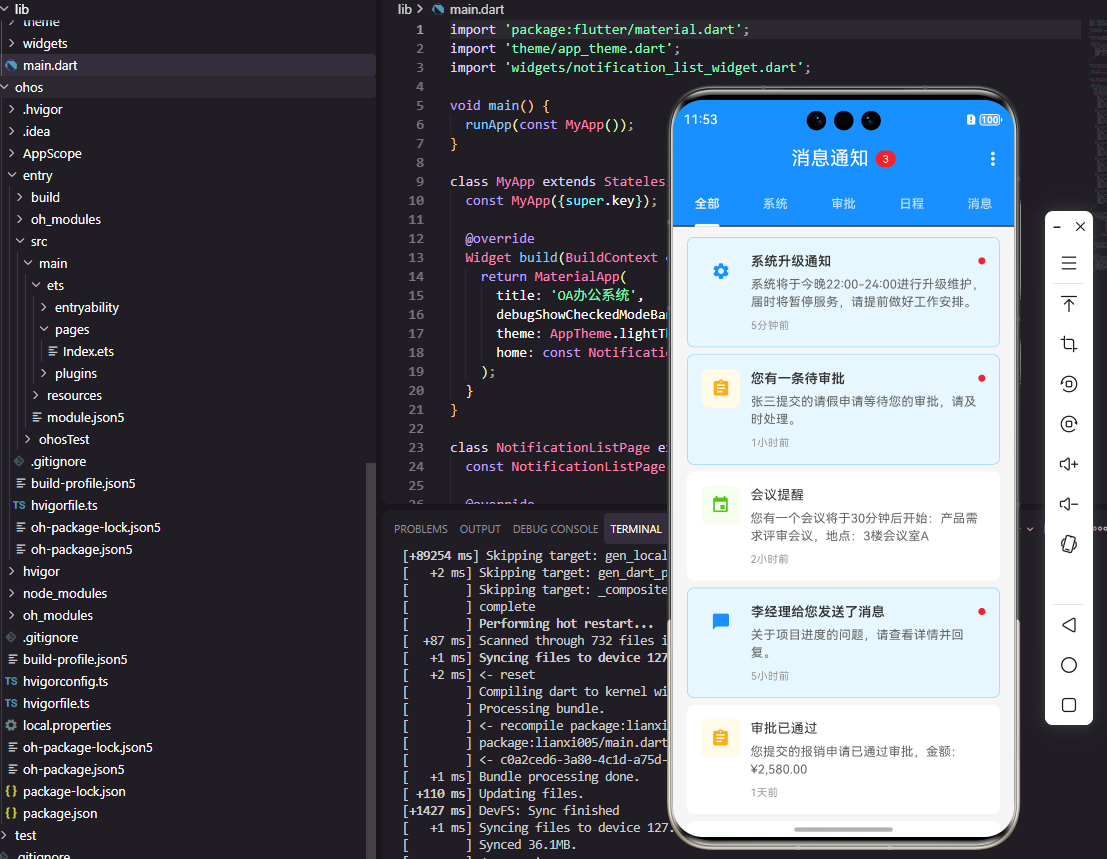This screenshot has height=859, width=1107.
Task: Click clipboard icon on 审批已通过 card
Action: [721, 738]
